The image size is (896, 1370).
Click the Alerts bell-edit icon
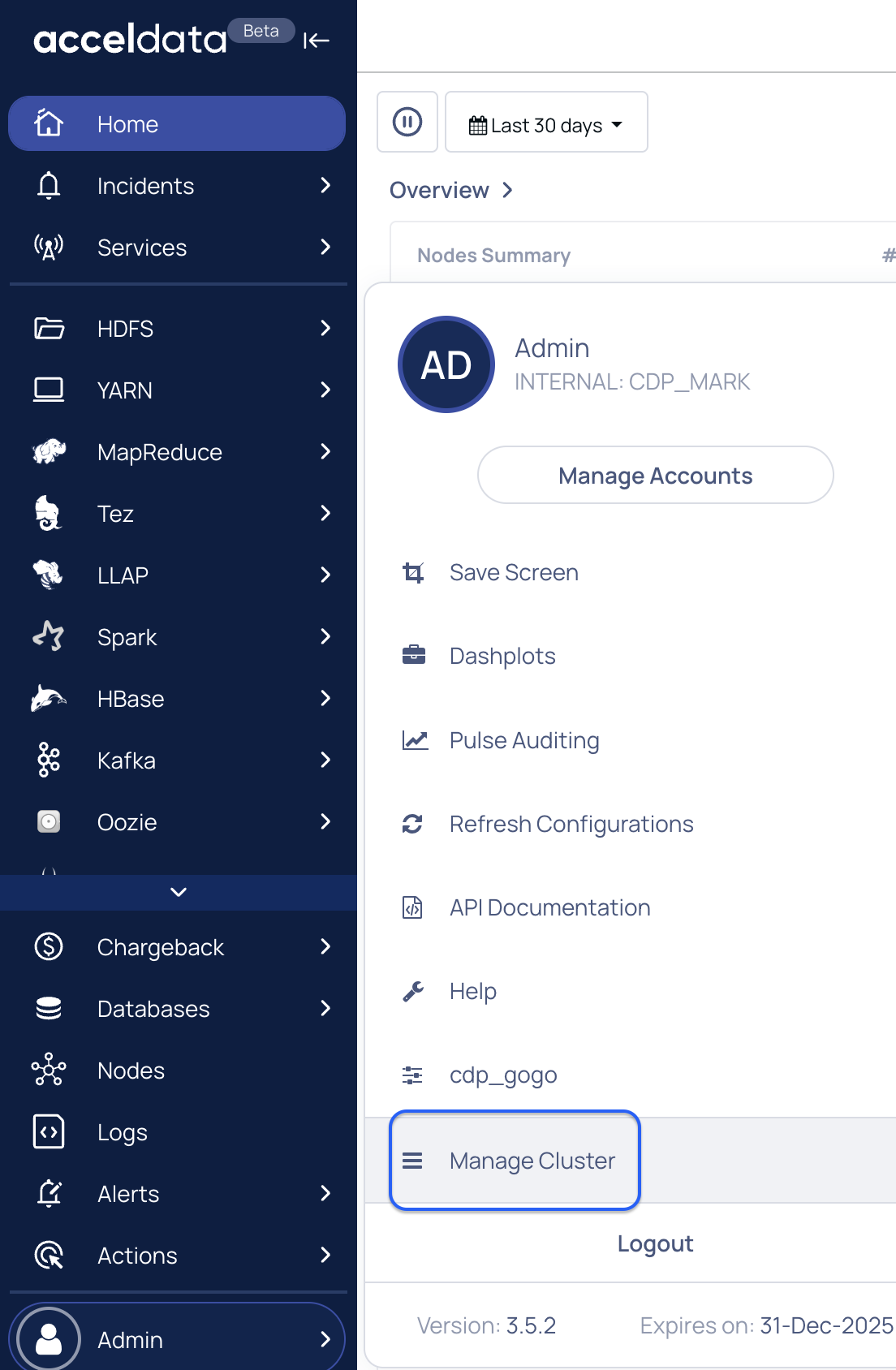(x=49, y=1193)
